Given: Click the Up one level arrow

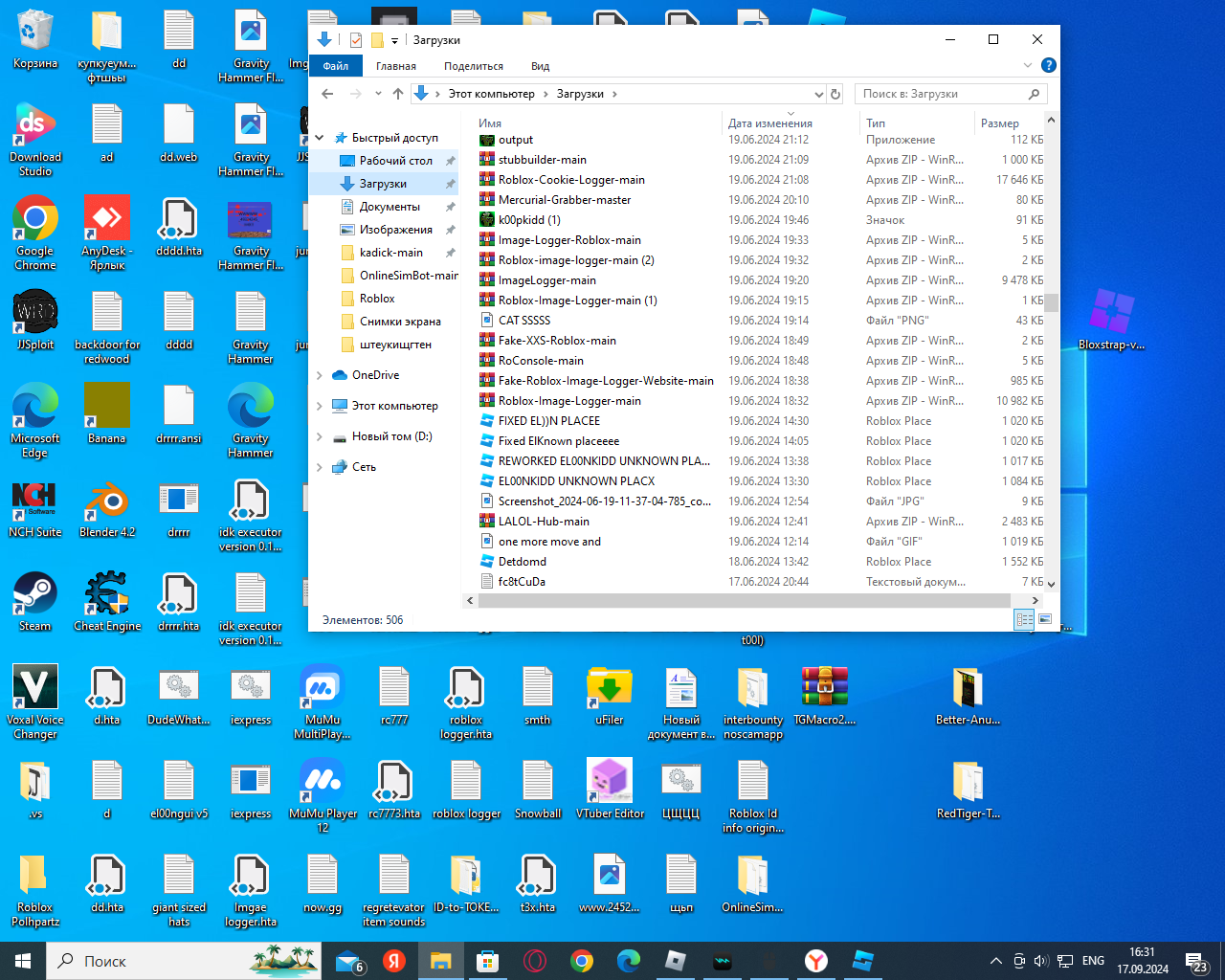Looking at the screenshot, I should coord(398,94).
